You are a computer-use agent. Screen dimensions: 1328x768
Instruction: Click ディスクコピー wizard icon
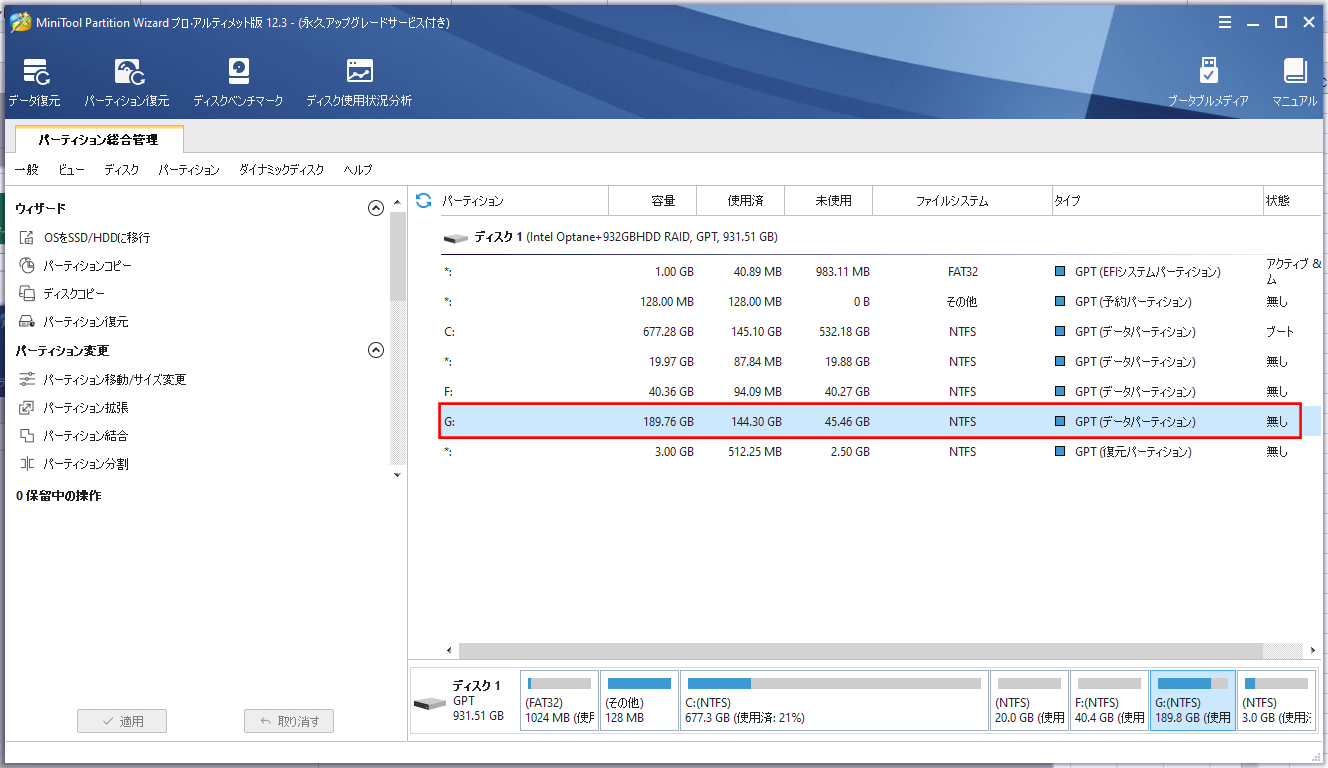click(27, 294)
